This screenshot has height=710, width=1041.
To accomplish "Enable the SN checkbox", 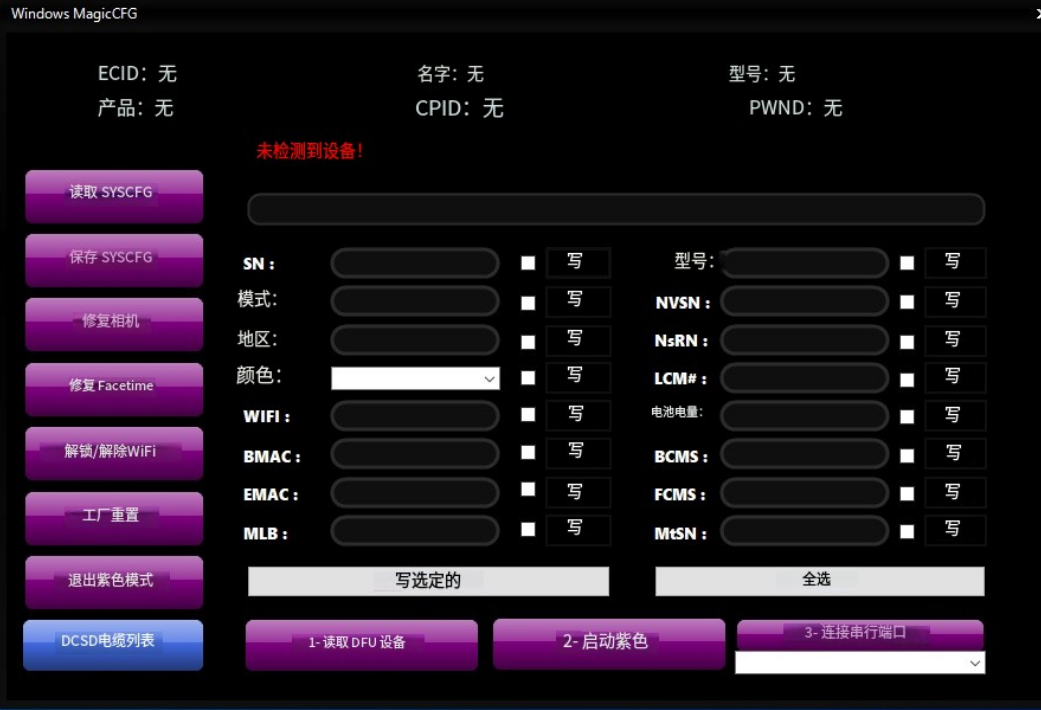I will pos(528,264).
